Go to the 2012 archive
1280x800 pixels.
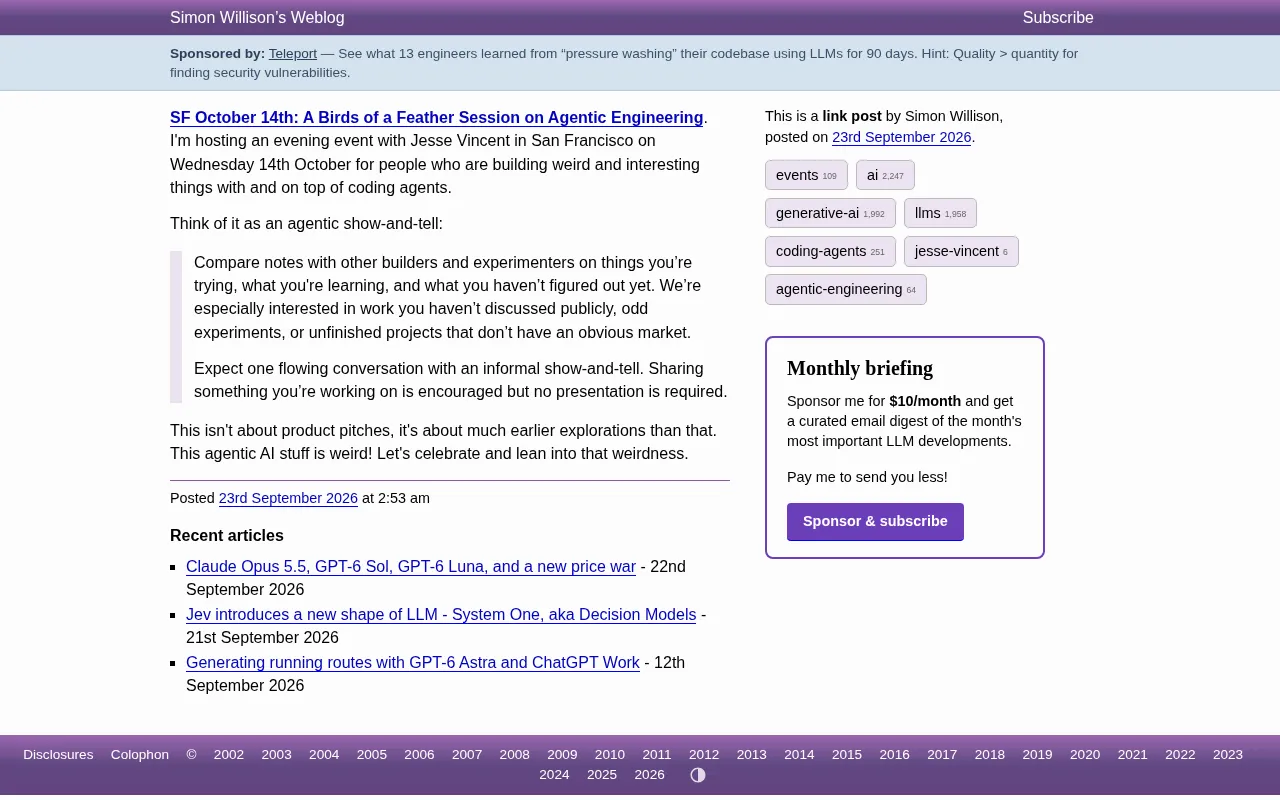pyautogui.click(x=704, y=755)
